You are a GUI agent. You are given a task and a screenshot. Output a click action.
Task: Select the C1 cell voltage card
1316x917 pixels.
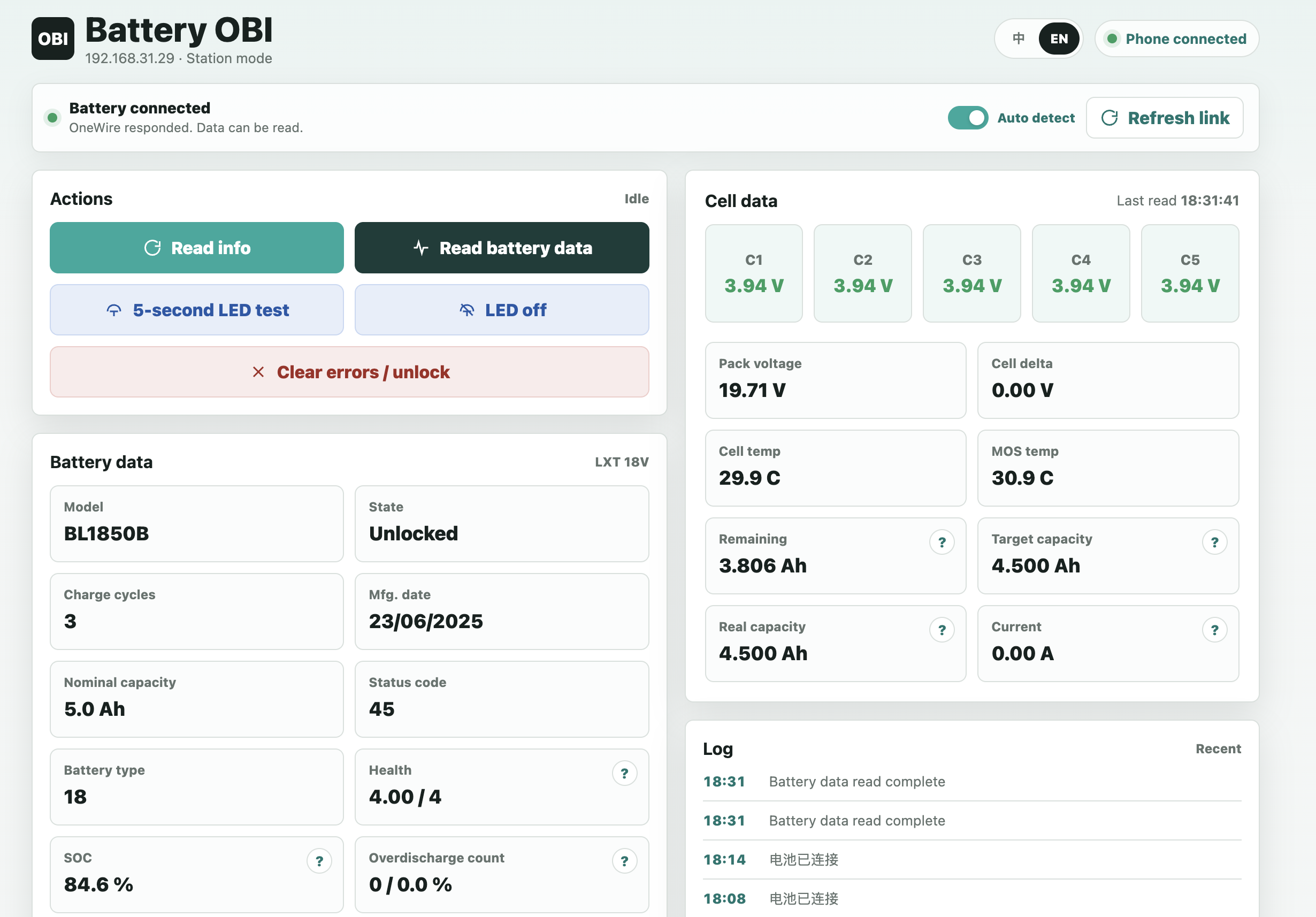coord(754,273)
